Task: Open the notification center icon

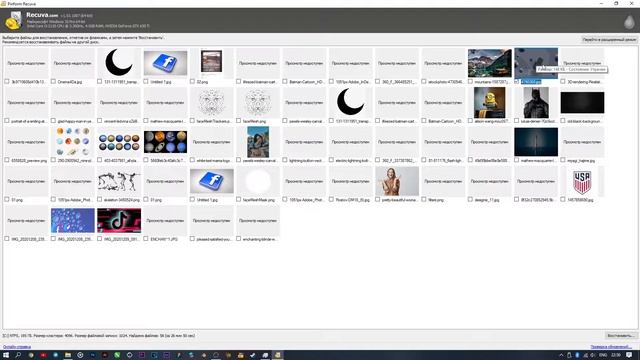Action: coord(629,355)
